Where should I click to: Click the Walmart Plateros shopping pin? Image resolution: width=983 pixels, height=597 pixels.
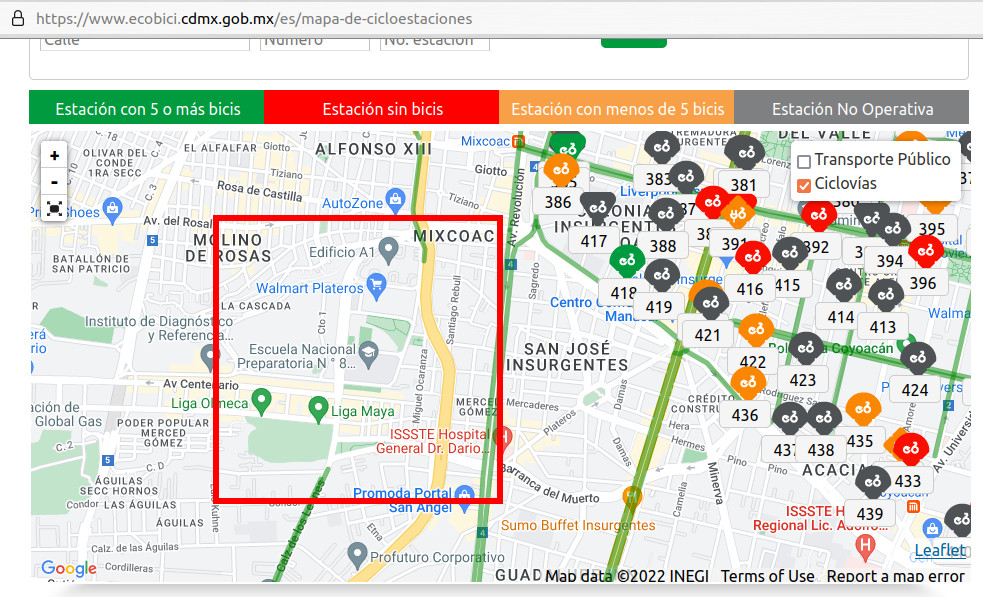376,287
